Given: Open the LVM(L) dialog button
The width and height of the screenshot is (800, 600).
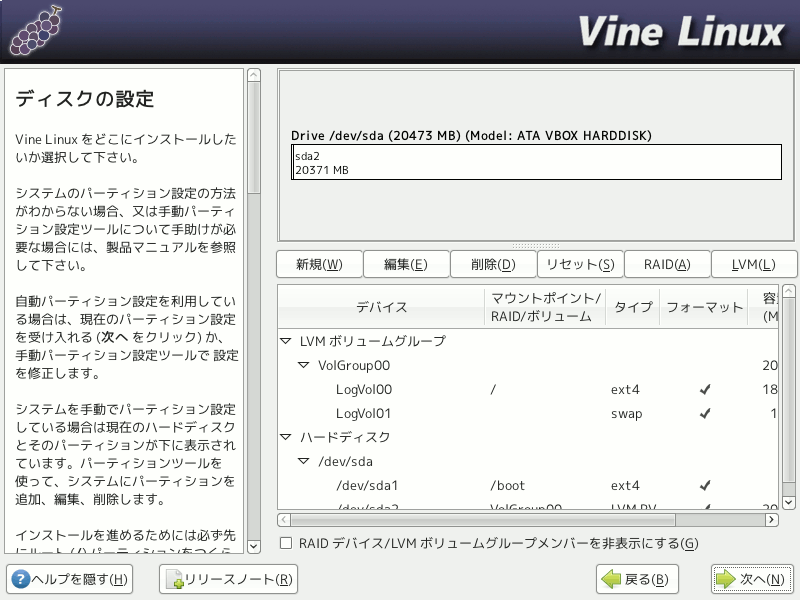Looking at the screenshot, I should pos(754,264).
